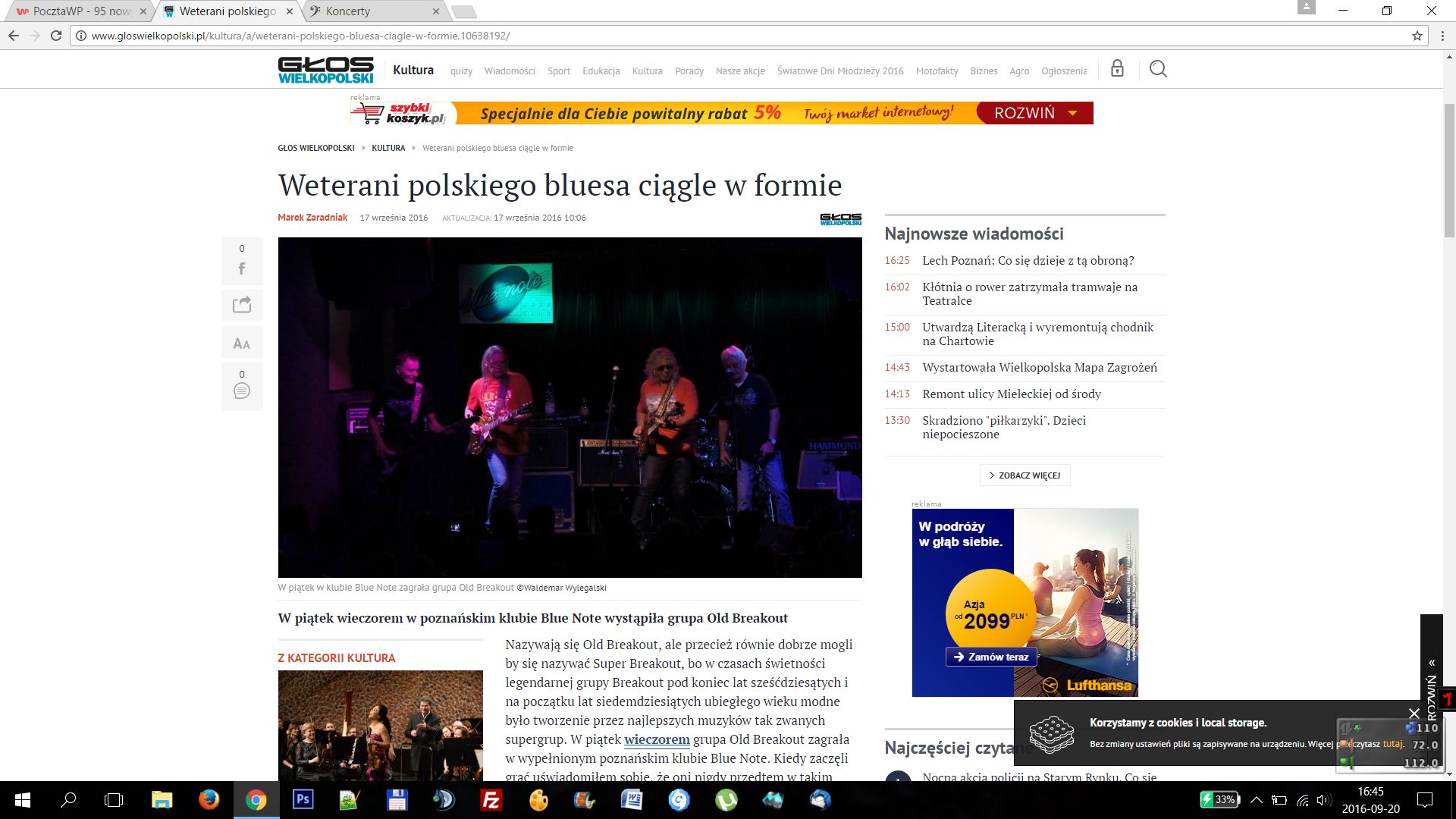Click the battery 33% tray indicator
Image resolution: width=1456 pixels, height=819 pixels.
point(1219,799)
